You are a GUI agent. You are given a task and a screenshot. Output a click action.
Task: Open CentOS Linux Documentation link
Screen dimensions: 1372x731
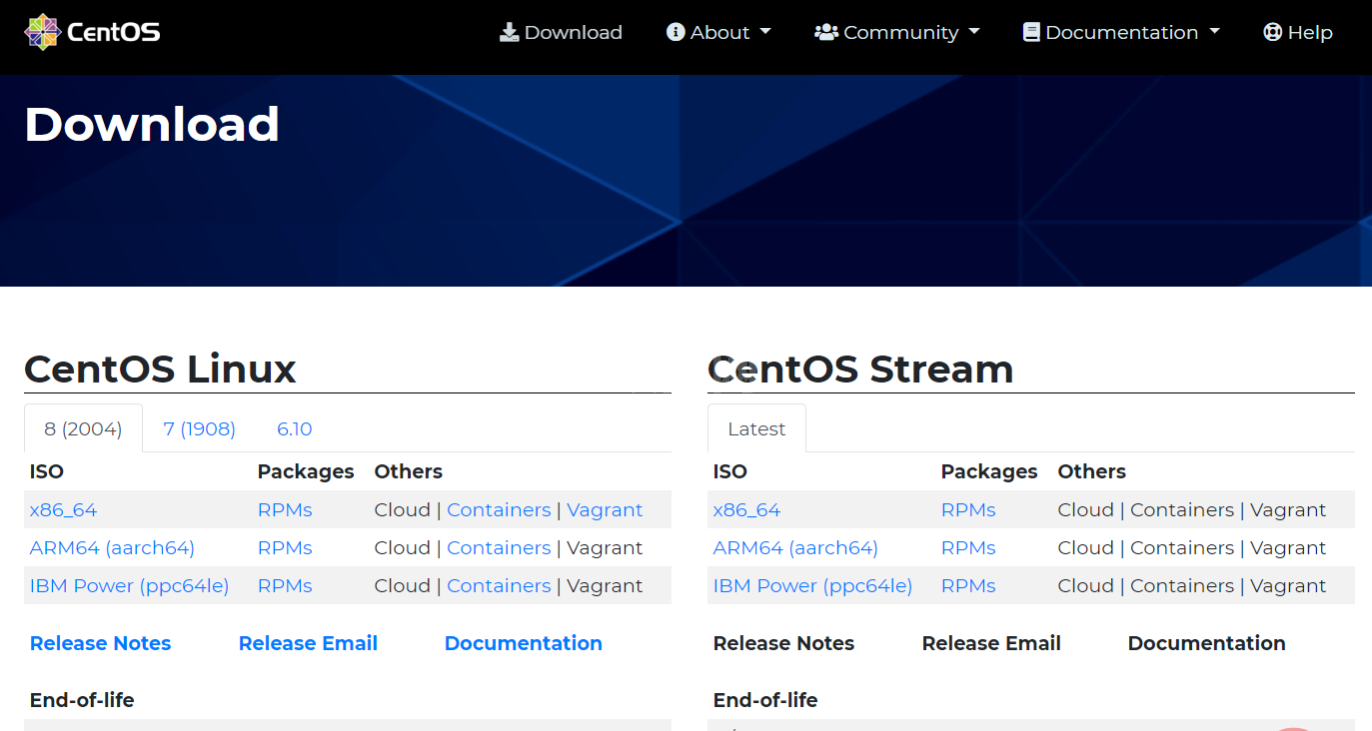click(523, 643)
